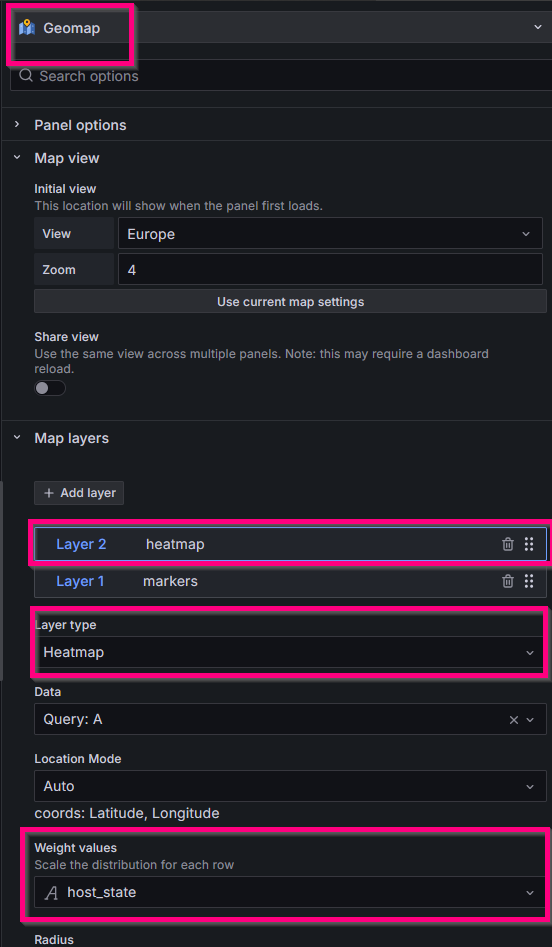552x947 pixels.
Task: Click the drag handle for Layer 2
Action: pyautogui.click(x=529, y=544)
